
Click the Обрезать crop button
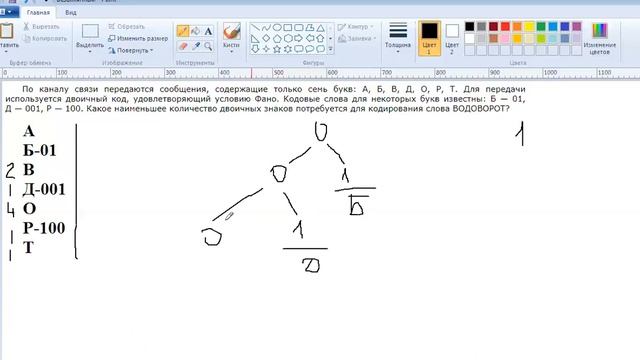pyautogui.click(x=127, y=27)
